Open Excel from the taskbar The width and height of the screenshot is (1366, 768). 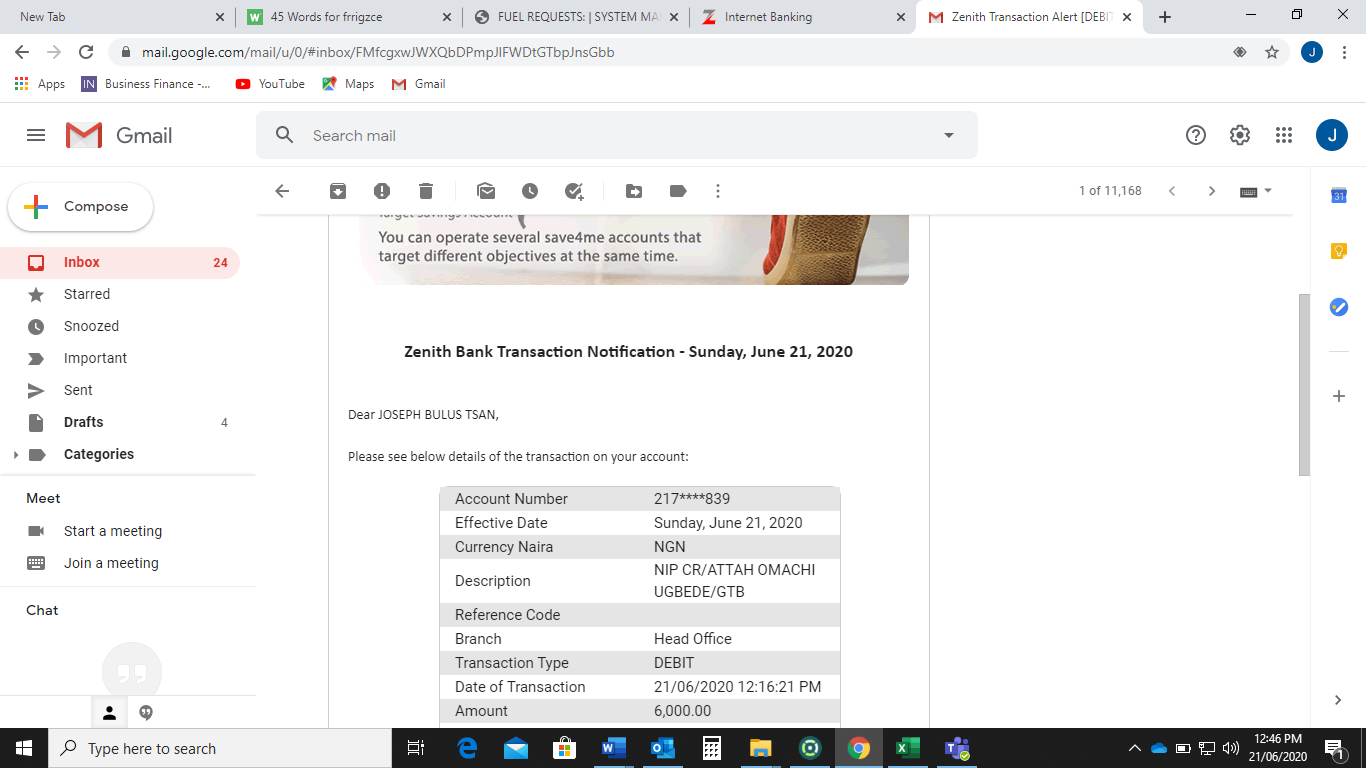point(908,748)
